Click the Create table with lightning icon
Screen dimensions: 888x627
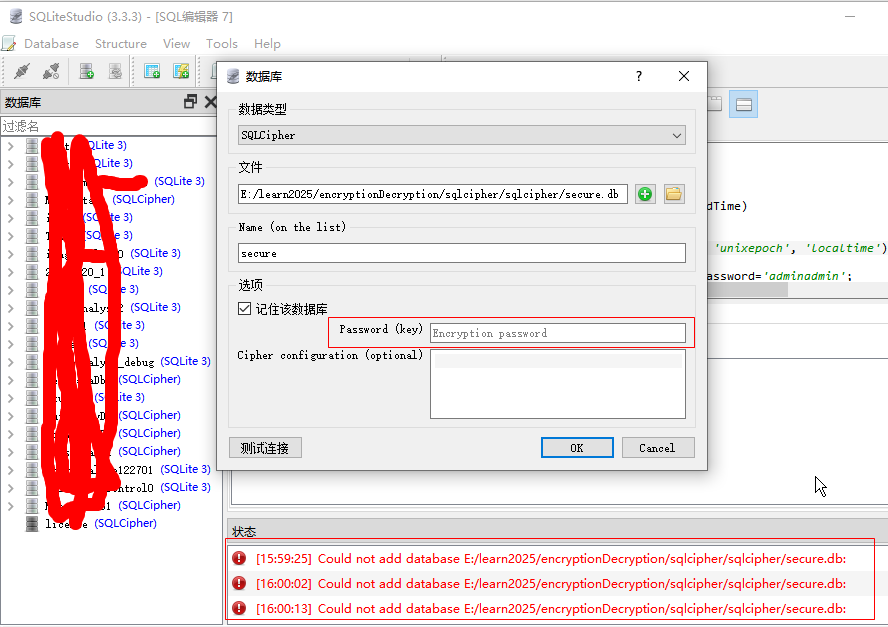tap(181, 71)
